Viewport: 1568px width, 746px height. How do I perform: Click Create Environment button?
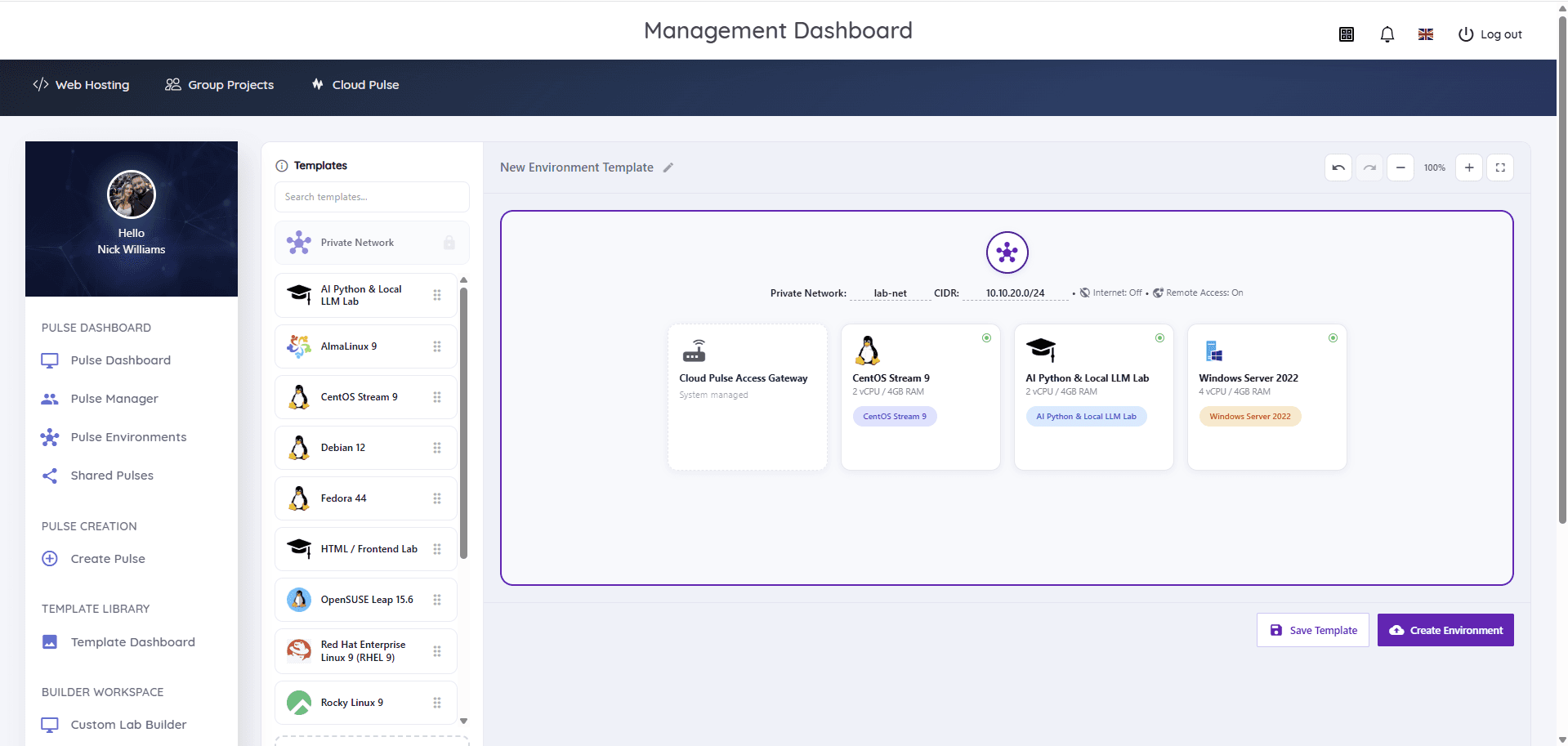click(x=1445, y=630)
